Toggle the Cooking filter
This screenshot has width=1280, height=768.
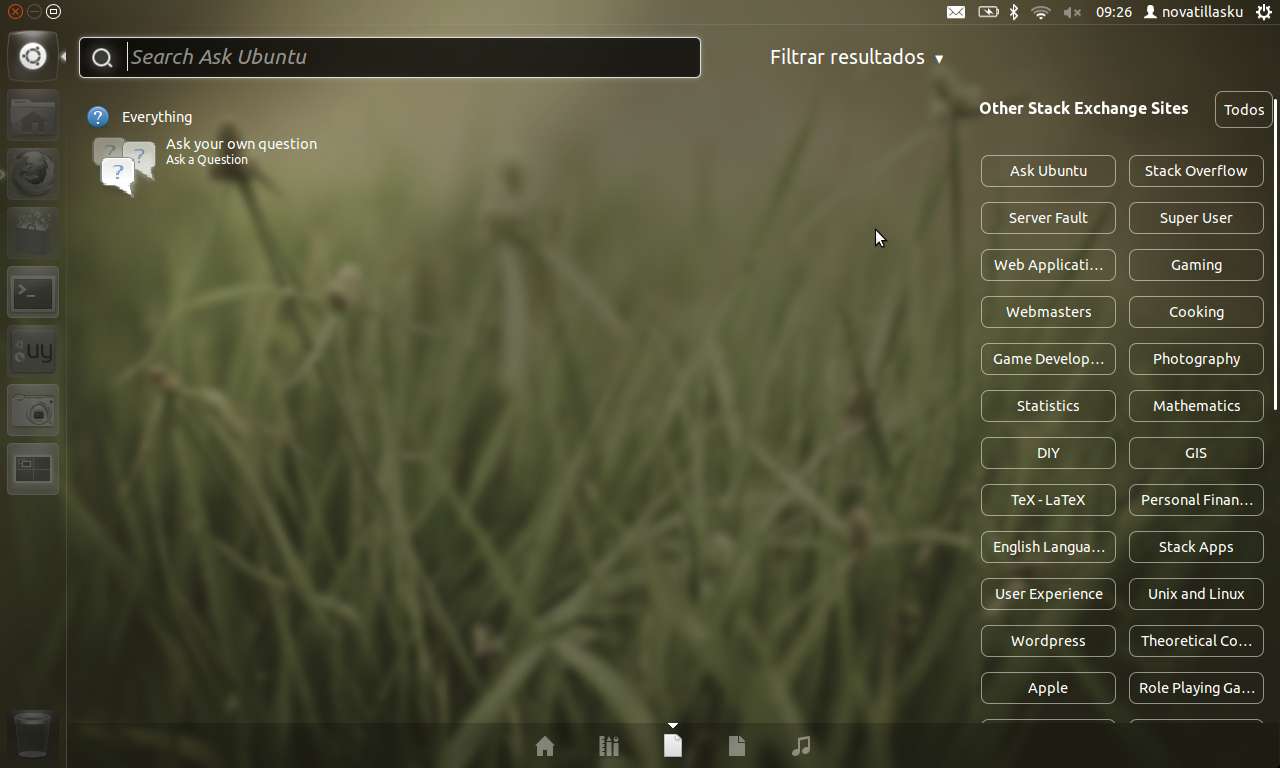pyautogui.click(x=1196, y=312)
